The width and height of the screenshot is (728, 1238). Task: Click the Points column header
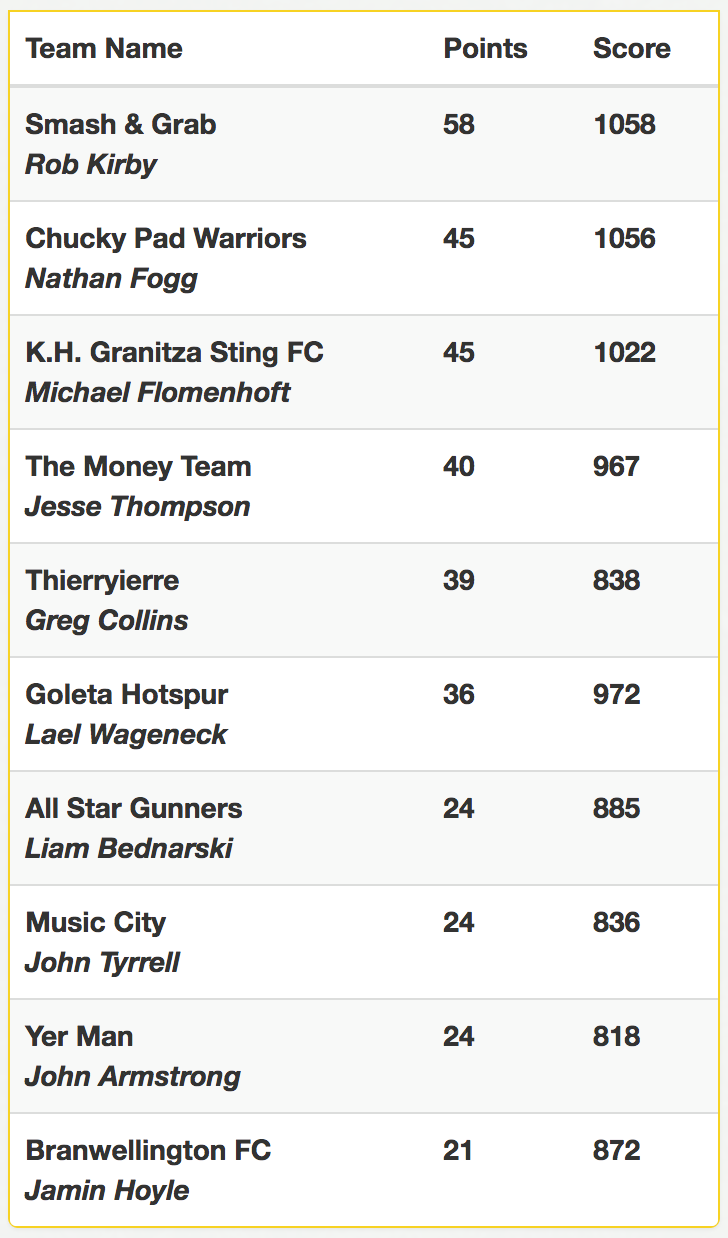tap(485, 48)
